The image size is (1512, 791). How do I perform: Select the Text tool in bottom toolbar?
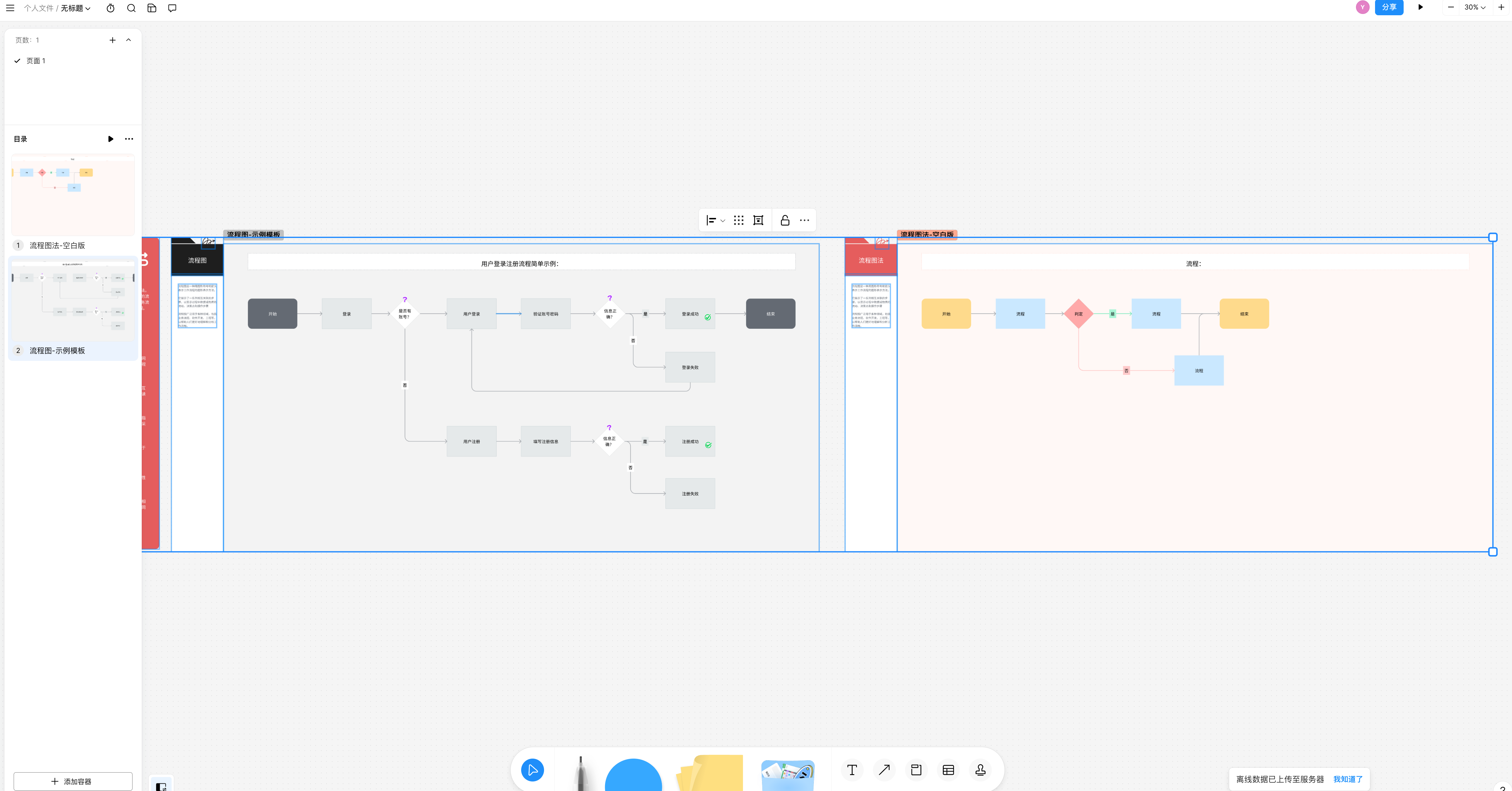click(852, 770)
